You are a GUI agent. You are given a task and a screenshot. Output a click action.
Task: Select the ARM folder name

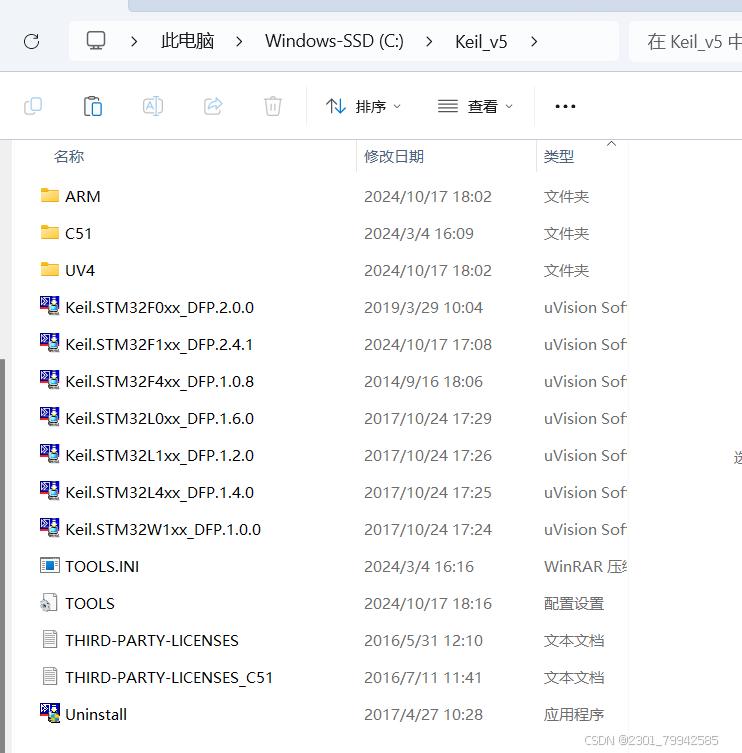pos(83,196)
